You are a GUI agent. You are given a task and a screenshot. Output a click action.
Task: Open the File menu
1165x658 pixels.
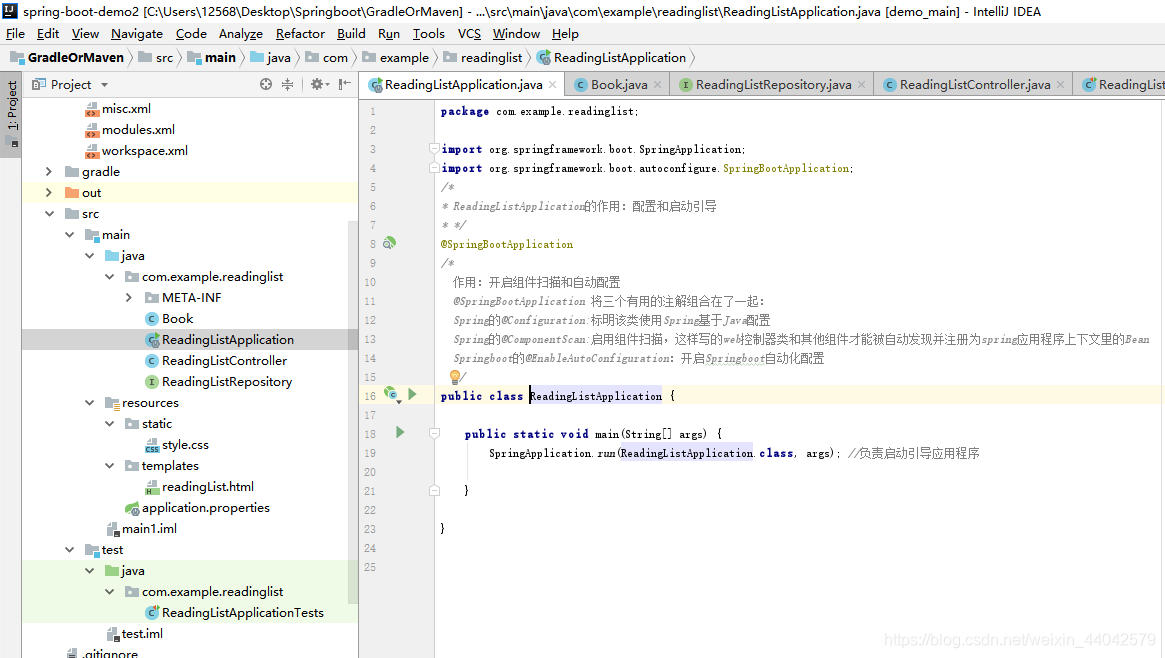pos(16,33)
